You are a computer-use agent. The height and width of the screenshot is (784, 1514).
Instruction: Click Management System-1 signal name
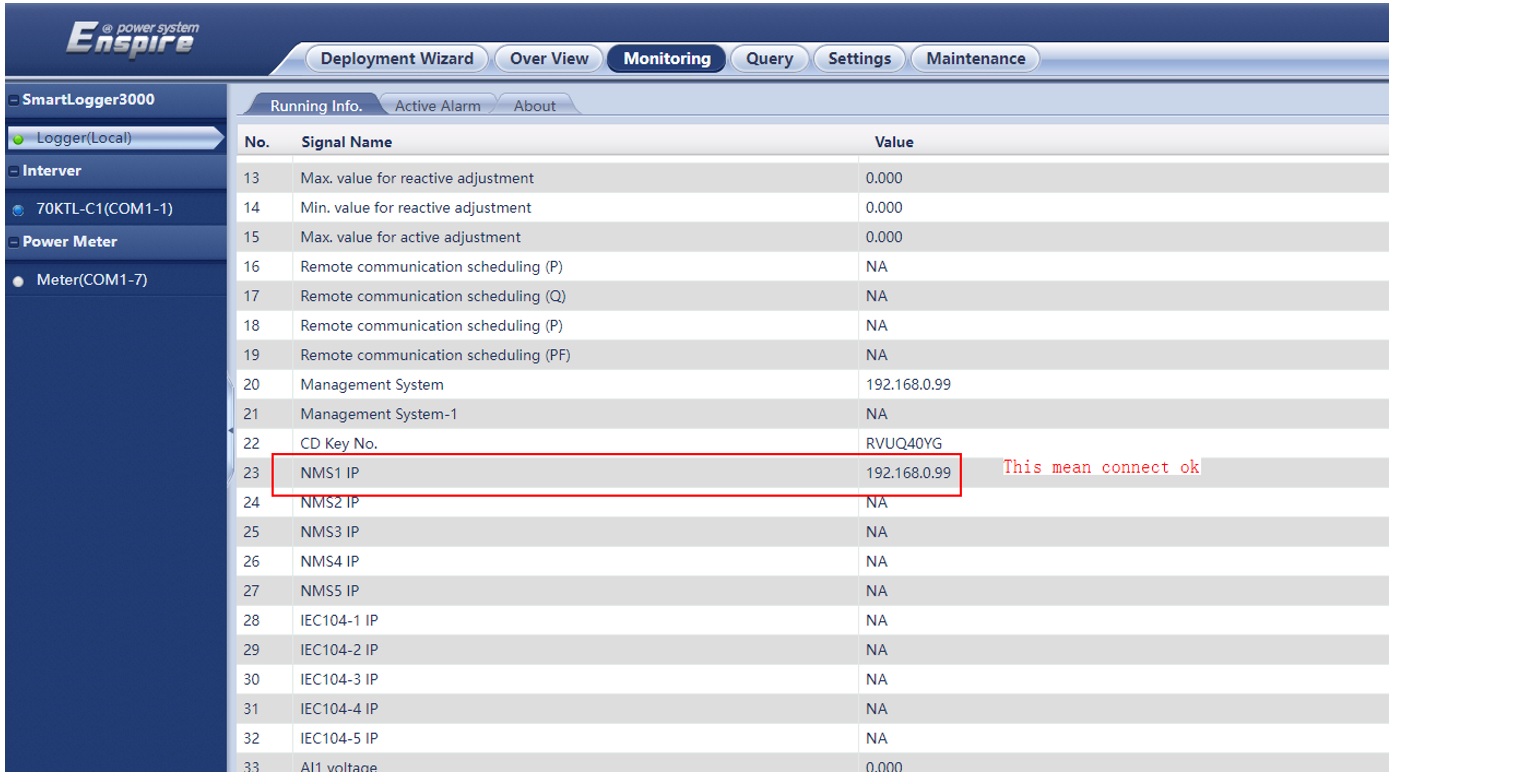coord(378,414)
